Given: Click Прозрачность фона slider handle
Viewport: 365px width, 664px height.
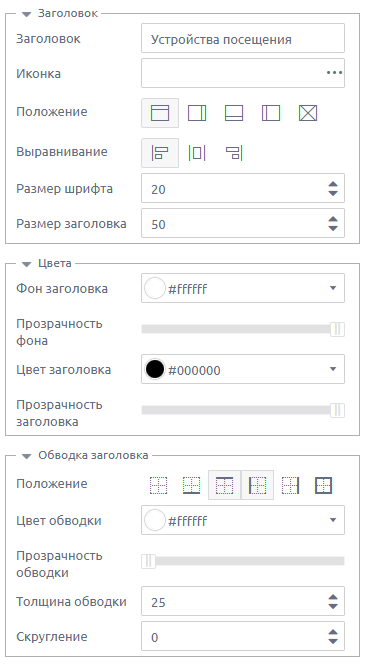Looking at the screenshot, I should pos(337,329).
